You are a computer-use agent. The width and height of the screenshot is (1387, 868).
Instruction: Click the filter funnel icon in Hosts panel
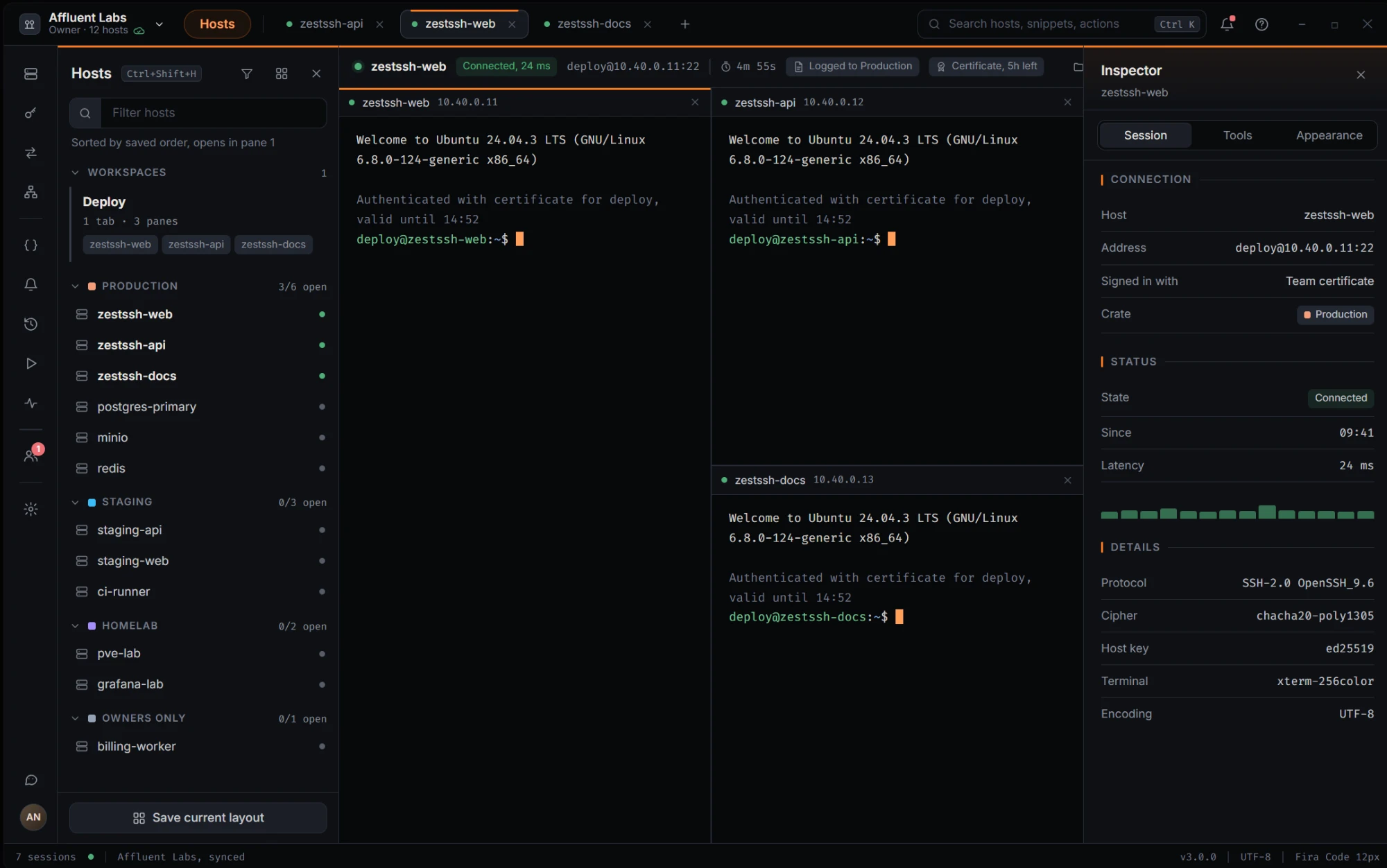247,73
